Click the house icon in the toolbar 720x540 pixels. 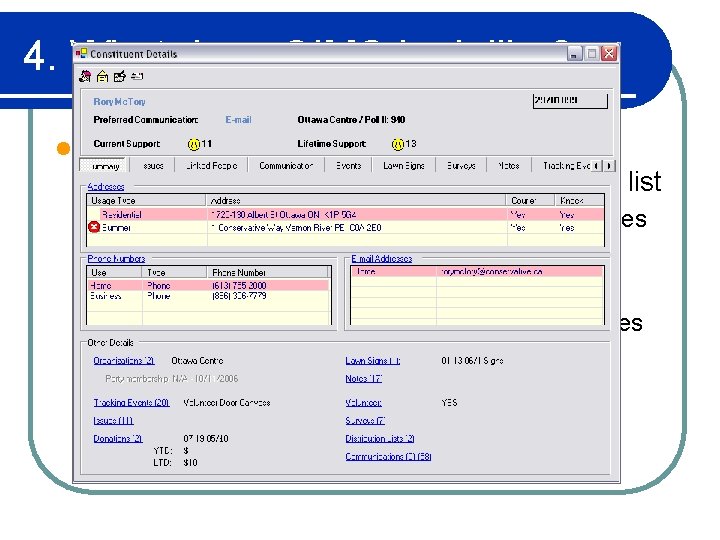(x=102, y=76)
